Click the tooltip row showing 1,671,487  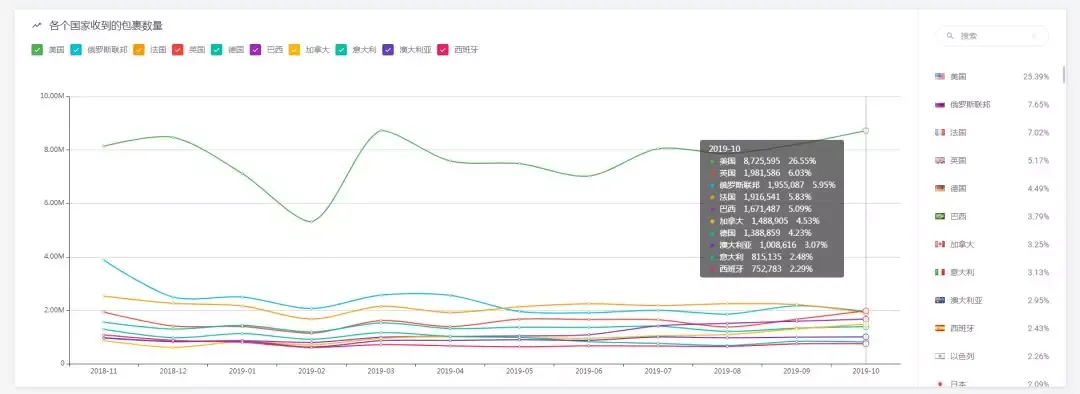coord(760,208)
